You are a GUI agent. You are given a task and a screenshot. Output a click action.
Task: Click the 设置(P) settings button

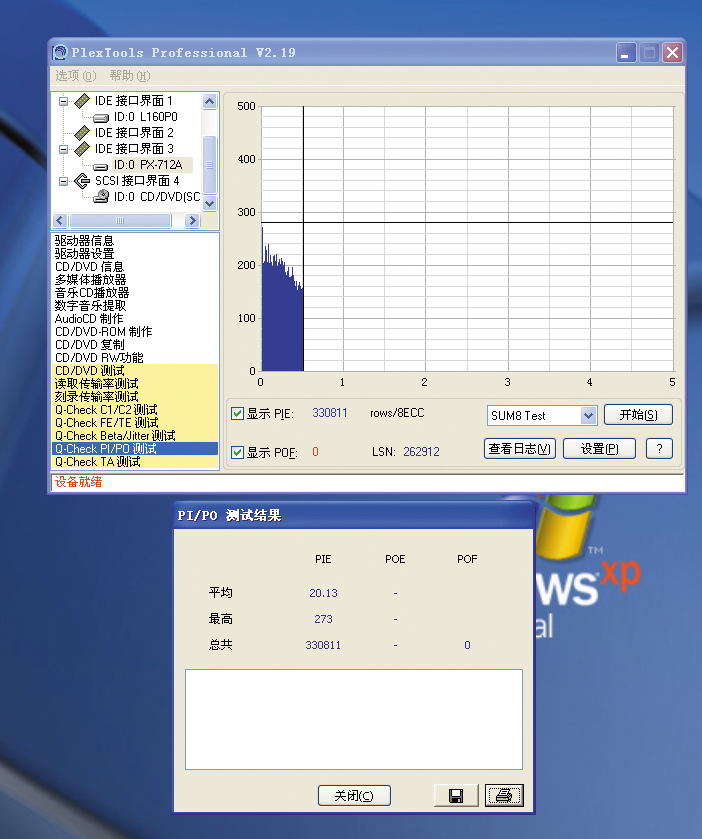600,449
